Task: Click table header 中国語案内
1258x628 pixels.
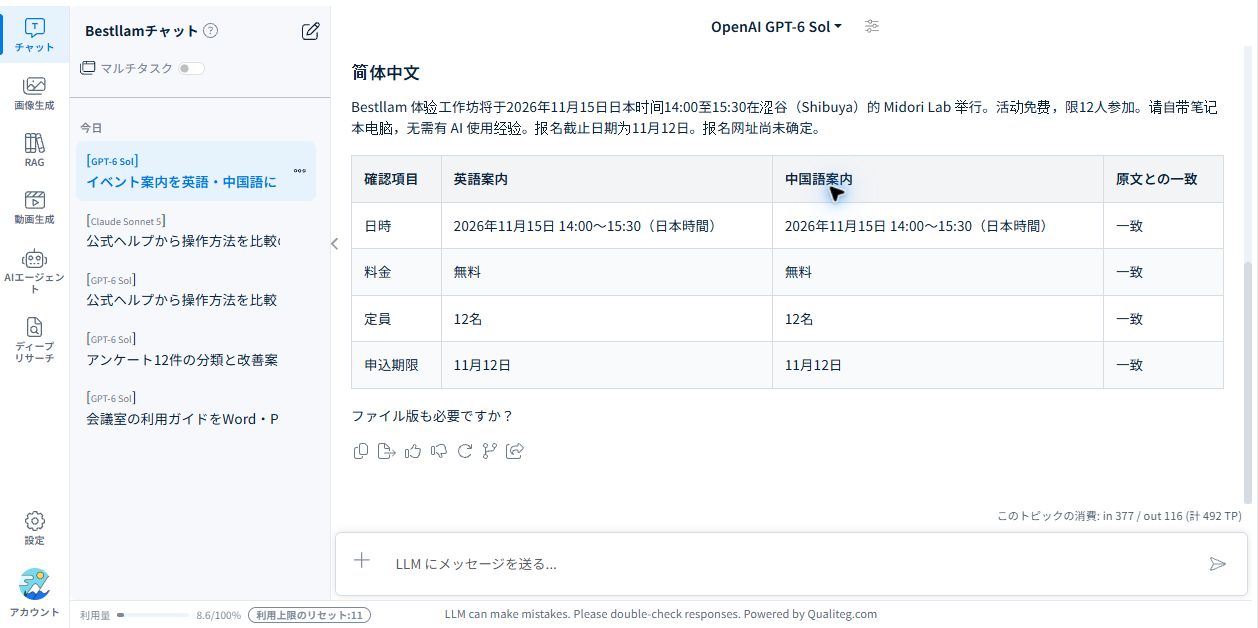Action: click(x=819, y=179)
